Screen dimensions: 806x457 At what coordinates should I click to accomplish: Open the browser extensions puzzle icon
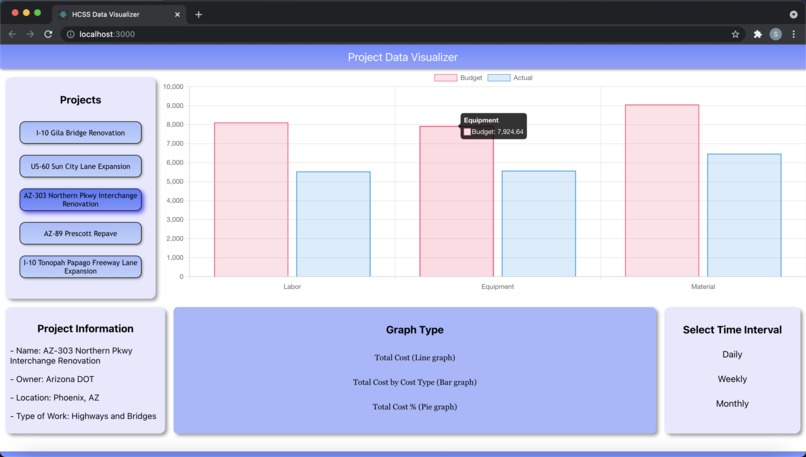757,34
